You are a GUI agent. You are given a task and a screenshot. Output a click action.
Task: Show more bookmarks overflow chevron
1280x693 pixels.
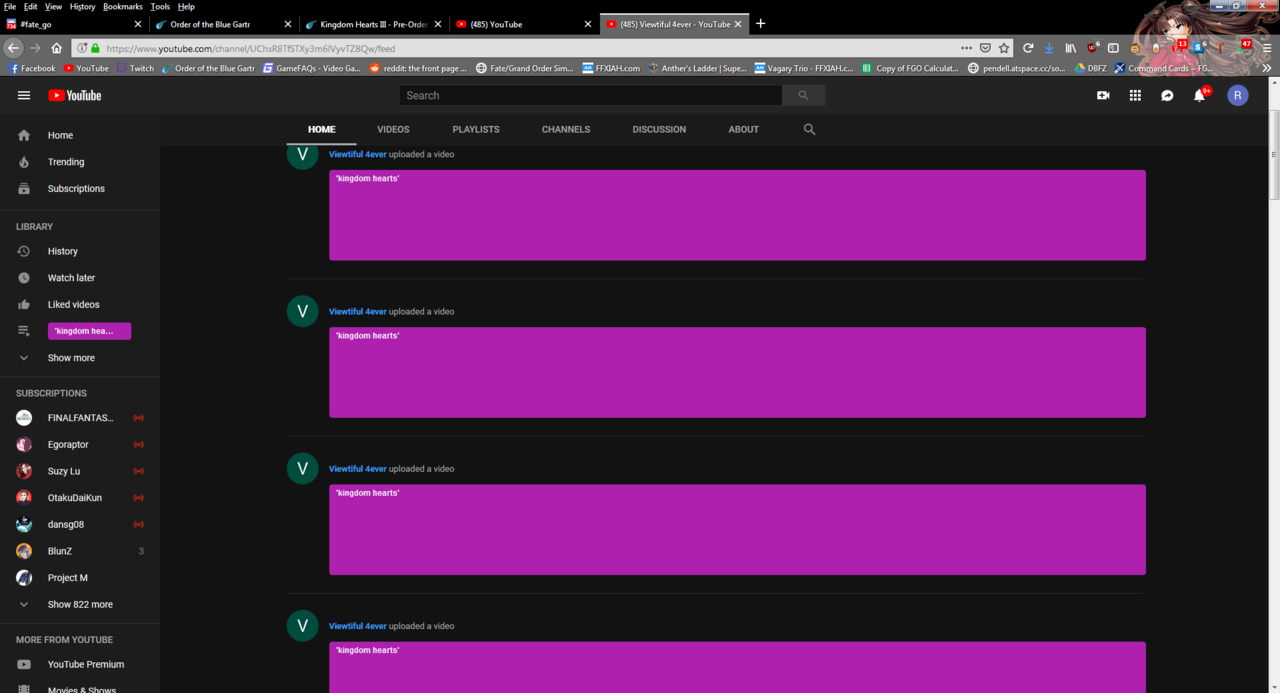coord(1267,68)
